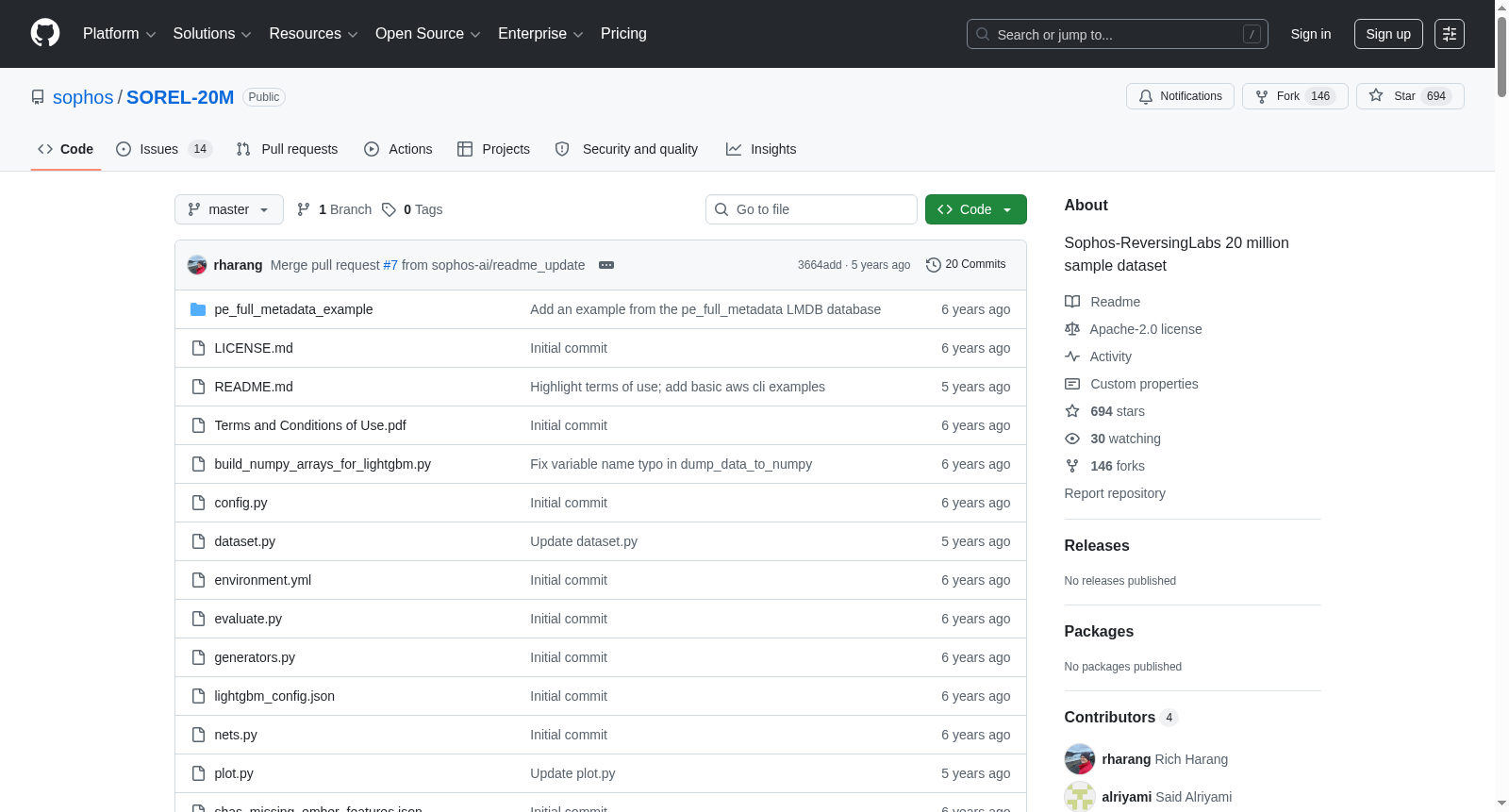Open pull request #7 link
The height and width of the screenshot is (812, 1509).
pyautogui.click(x=390, y=265)
